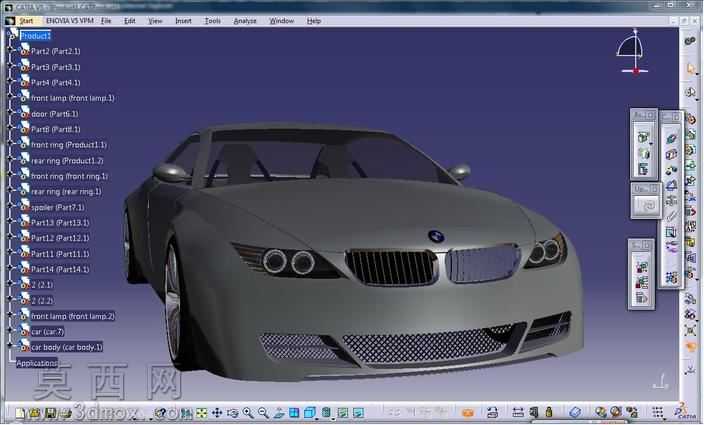The image size is (704, 425).
Task: Click the Apply Material icon
Action: coord(576,412)
